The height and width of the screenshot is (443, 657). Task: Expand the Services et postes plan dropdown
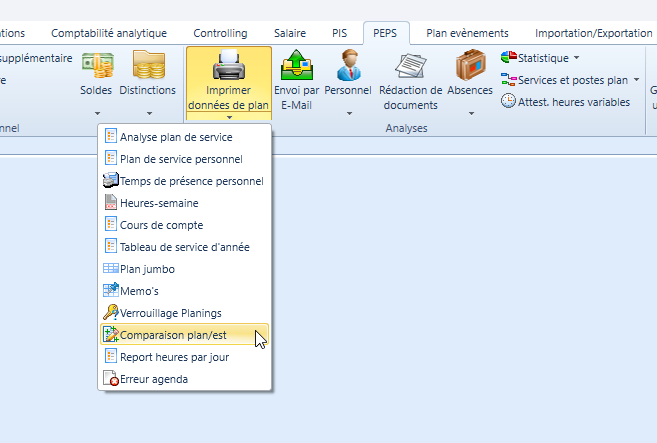(636, 80)
